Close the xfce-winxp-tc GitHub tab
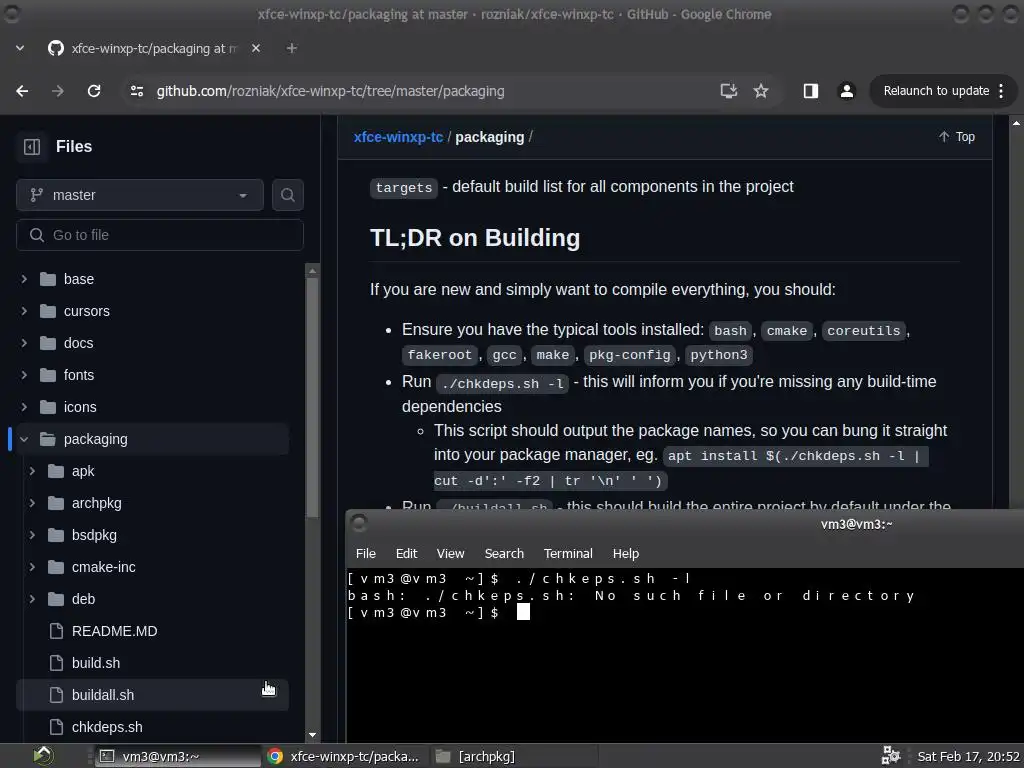This screenshot has width=1024, height=768. point(256,48)
